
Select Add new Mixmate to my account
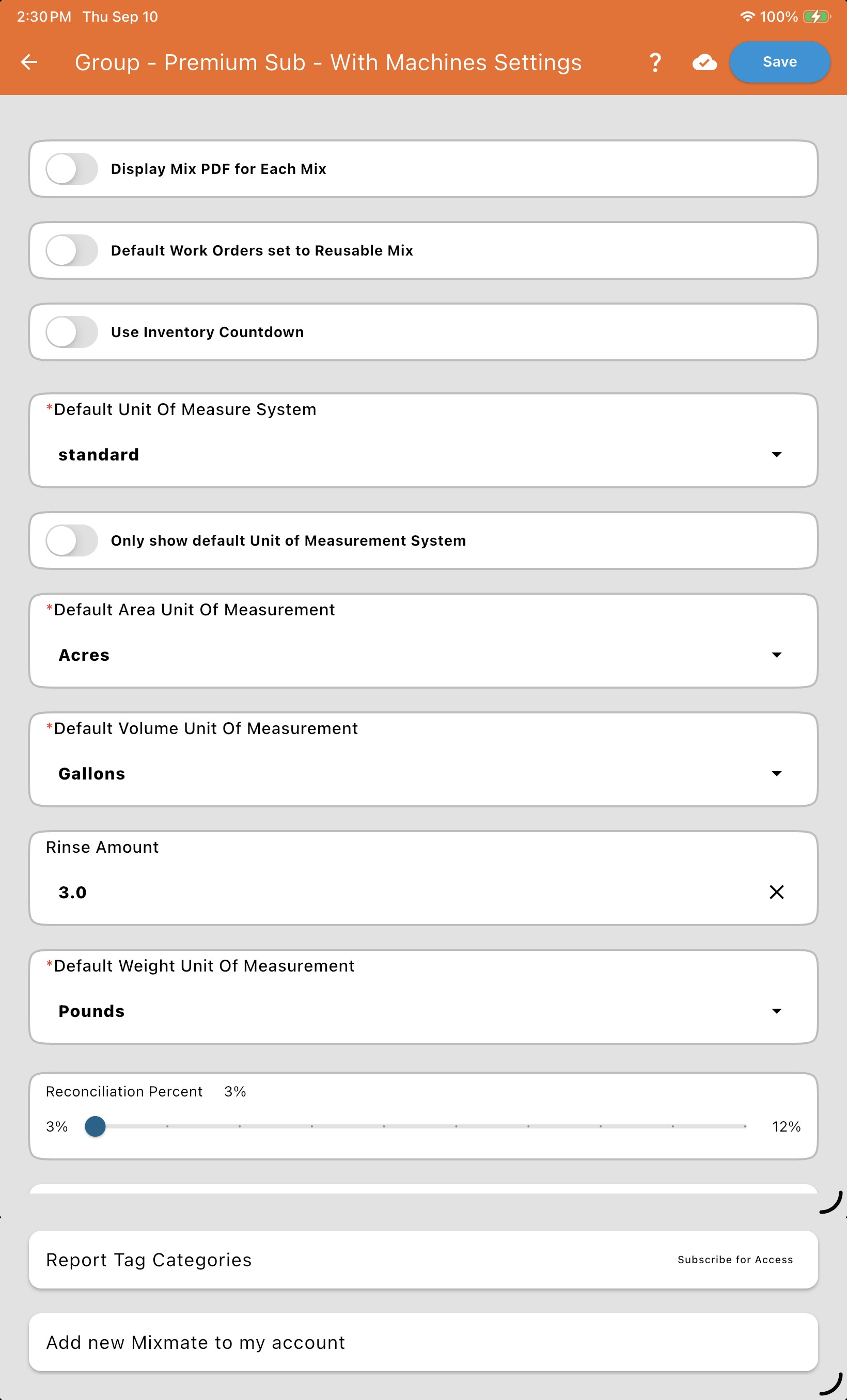[x=423, y=1342]
